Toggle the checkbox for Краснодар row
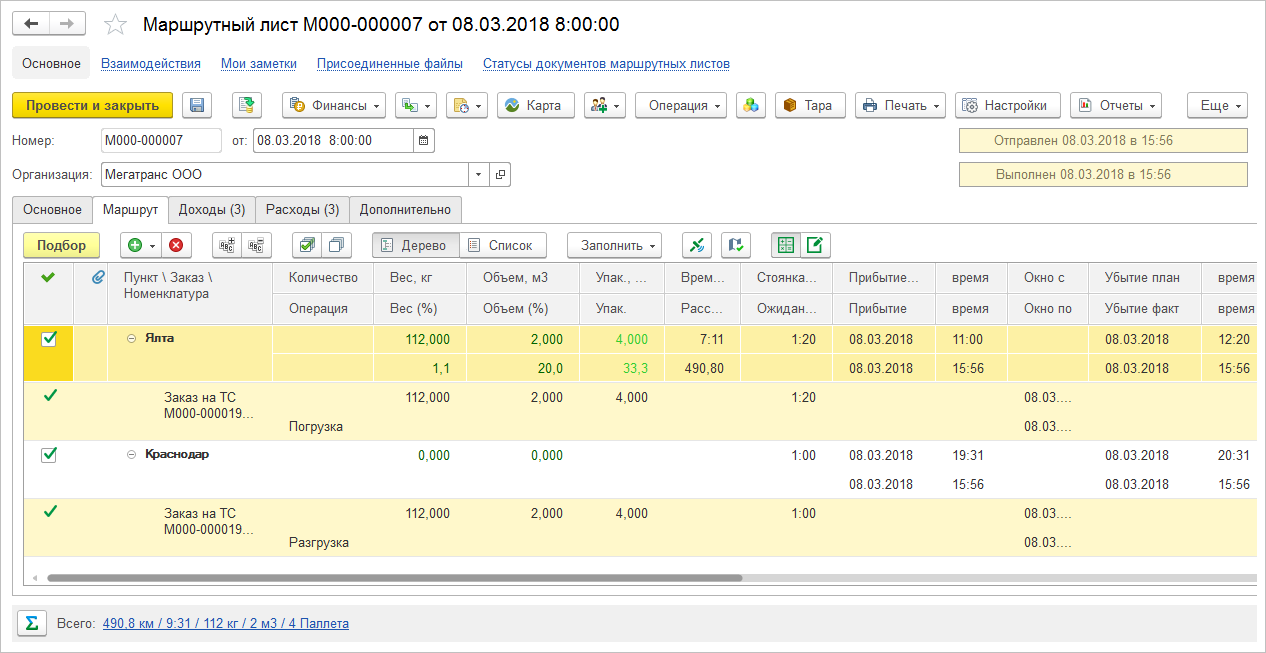Viewport: 1266px width, 653px height. click(49, 455)
